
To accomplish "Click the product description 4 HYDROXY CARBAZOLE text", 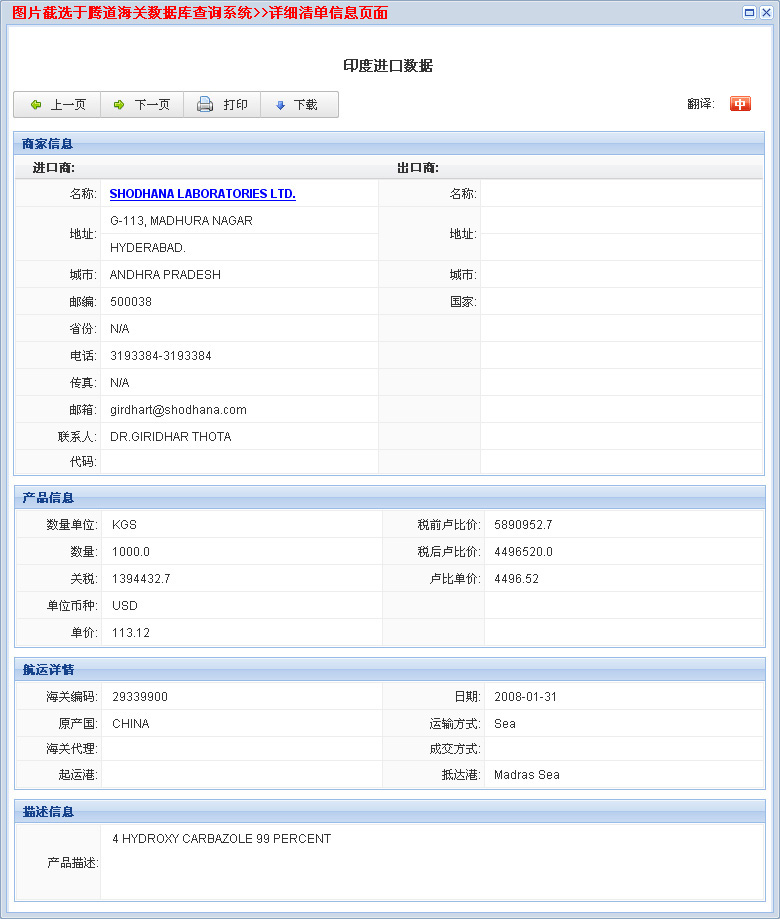I will [221, 839].
